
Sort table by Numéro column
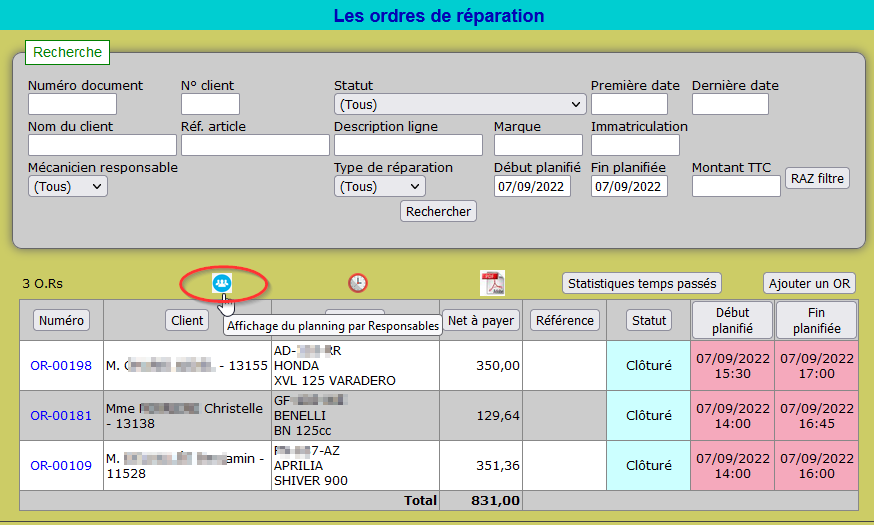pyautogui.click(x=61, y=320)
